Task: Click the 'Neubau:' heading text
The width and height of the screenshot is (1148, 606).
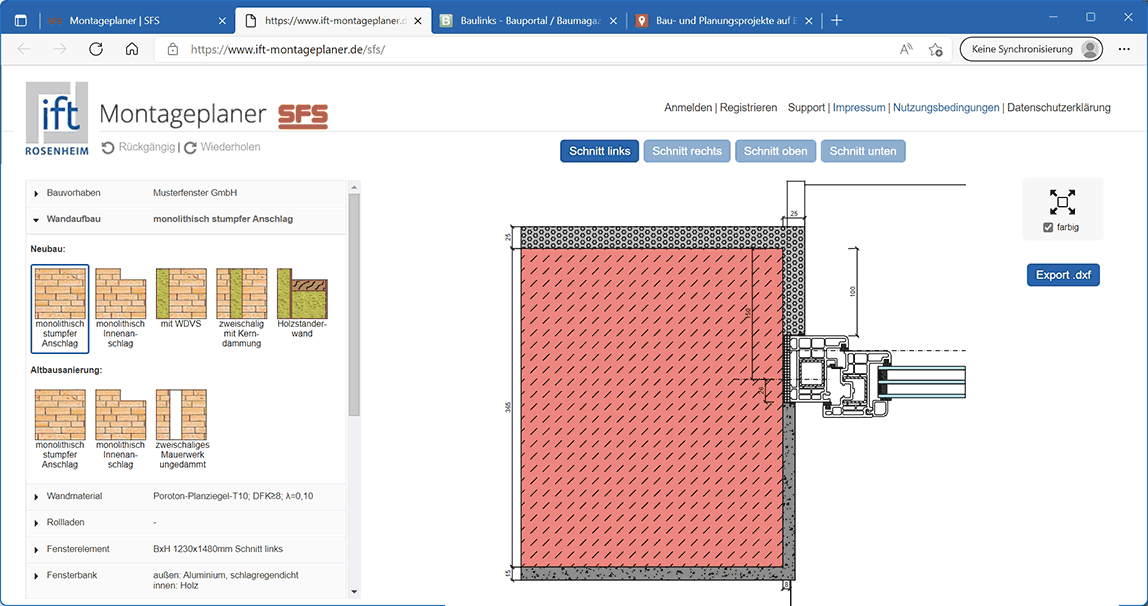Action: pos(48,249)
